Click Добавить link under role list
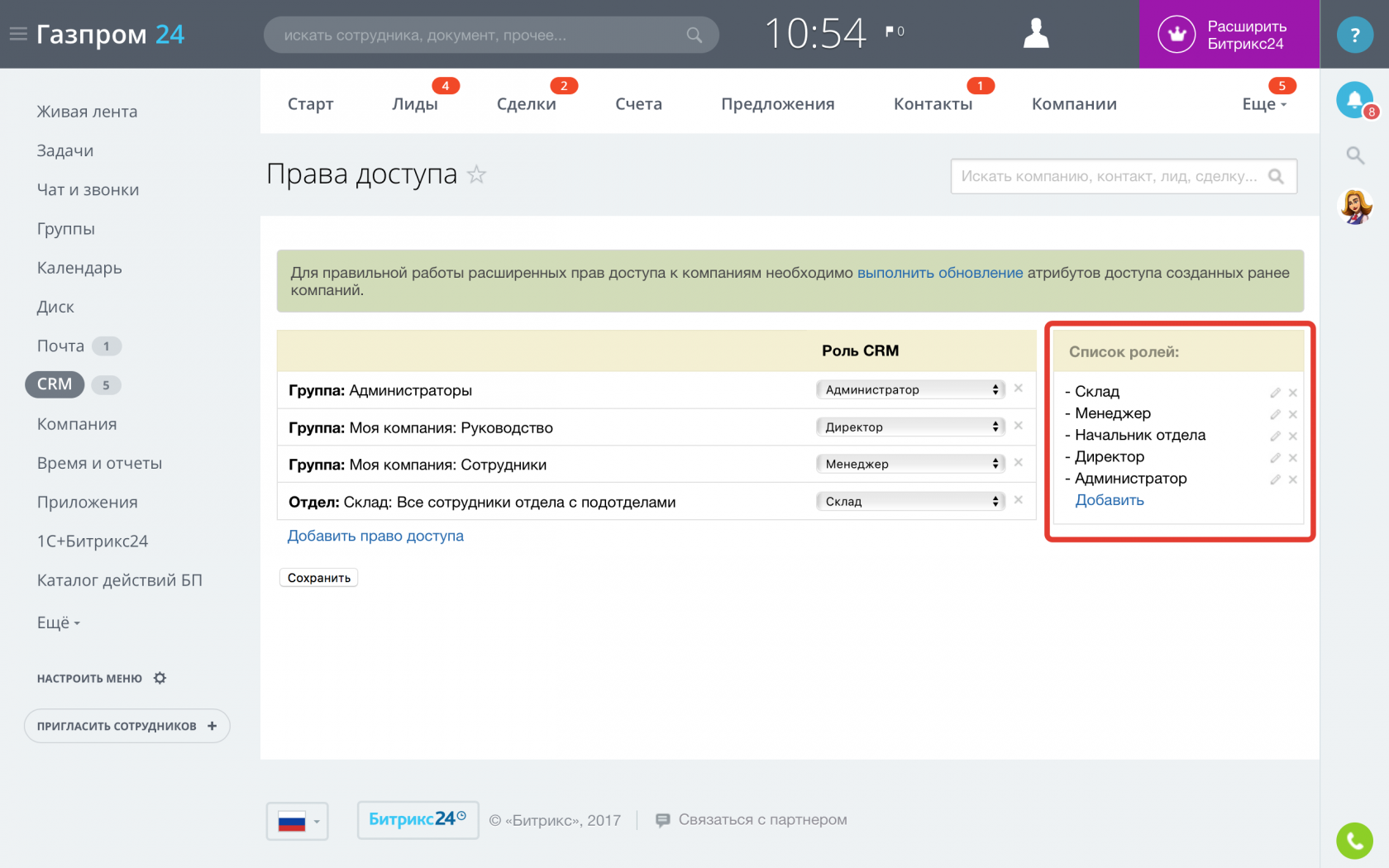The image size is (1389, 868). pyautogui.click(x=1110, y=500)
